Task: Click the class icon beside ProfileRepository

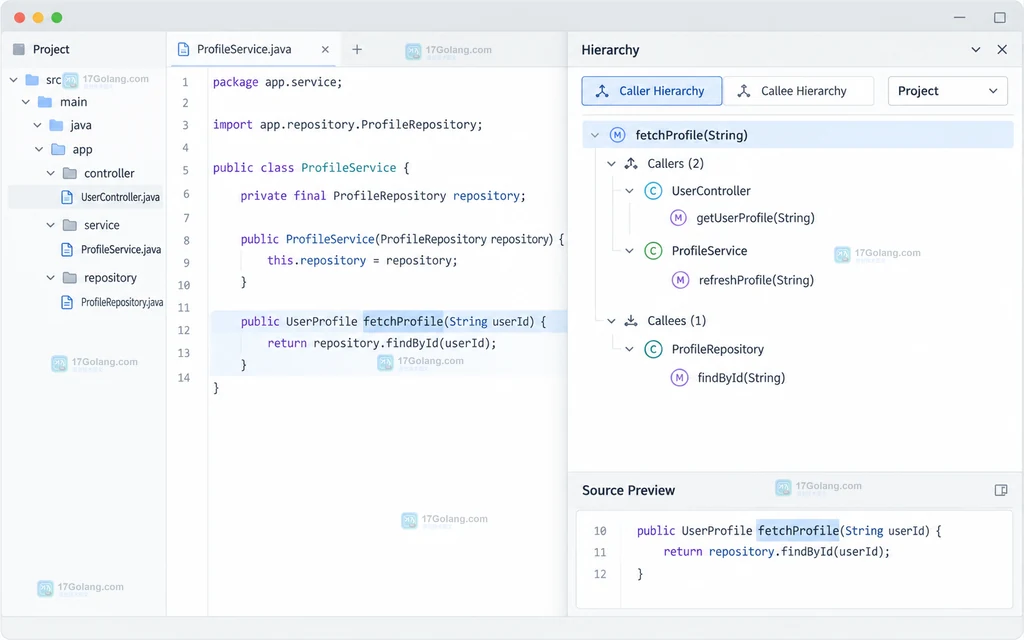Action: tap(652, 349)
